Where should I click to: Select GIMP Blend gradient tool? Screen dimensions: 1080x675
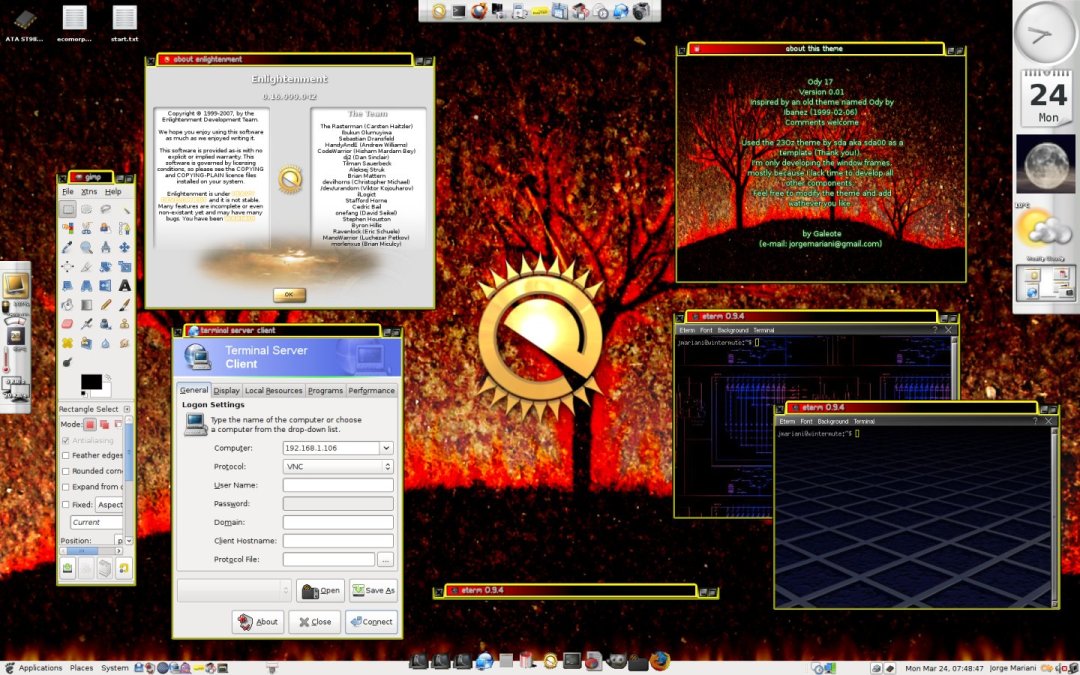point(86,304)
